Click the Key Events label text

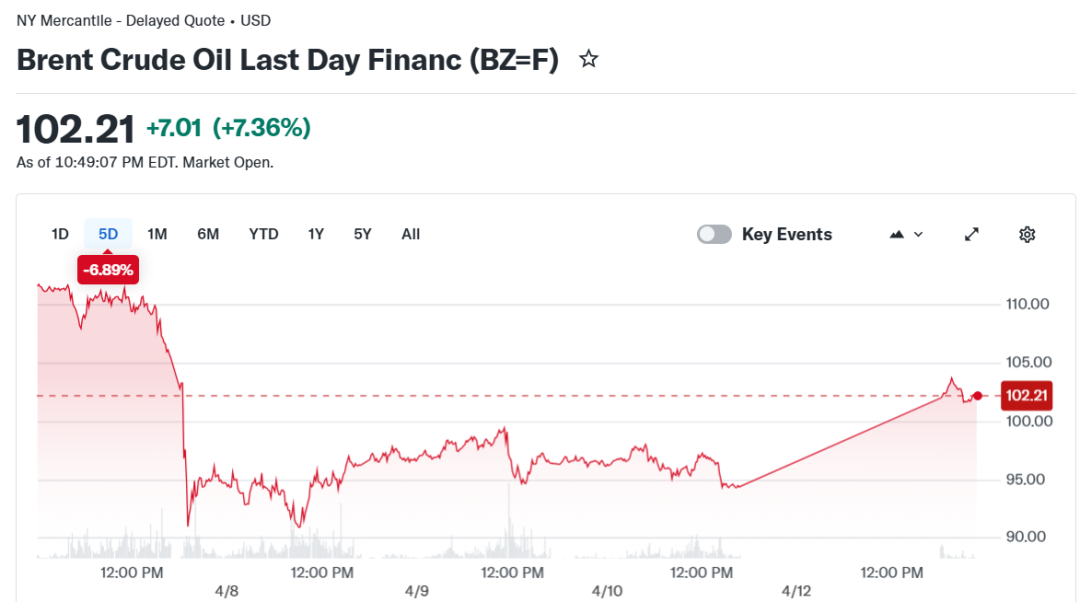tap(786, 234)
